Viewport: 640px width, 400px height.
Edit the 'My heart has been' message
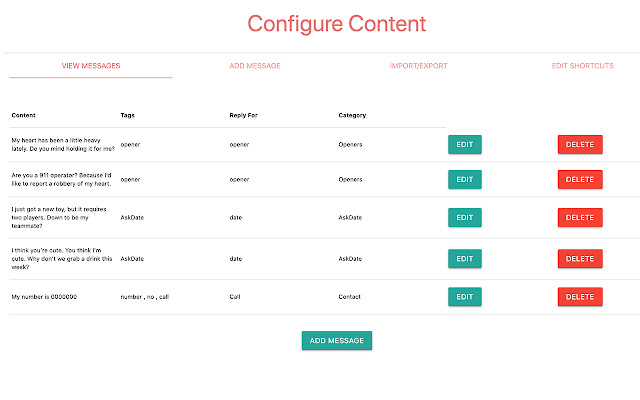click(x=464, y=144)
